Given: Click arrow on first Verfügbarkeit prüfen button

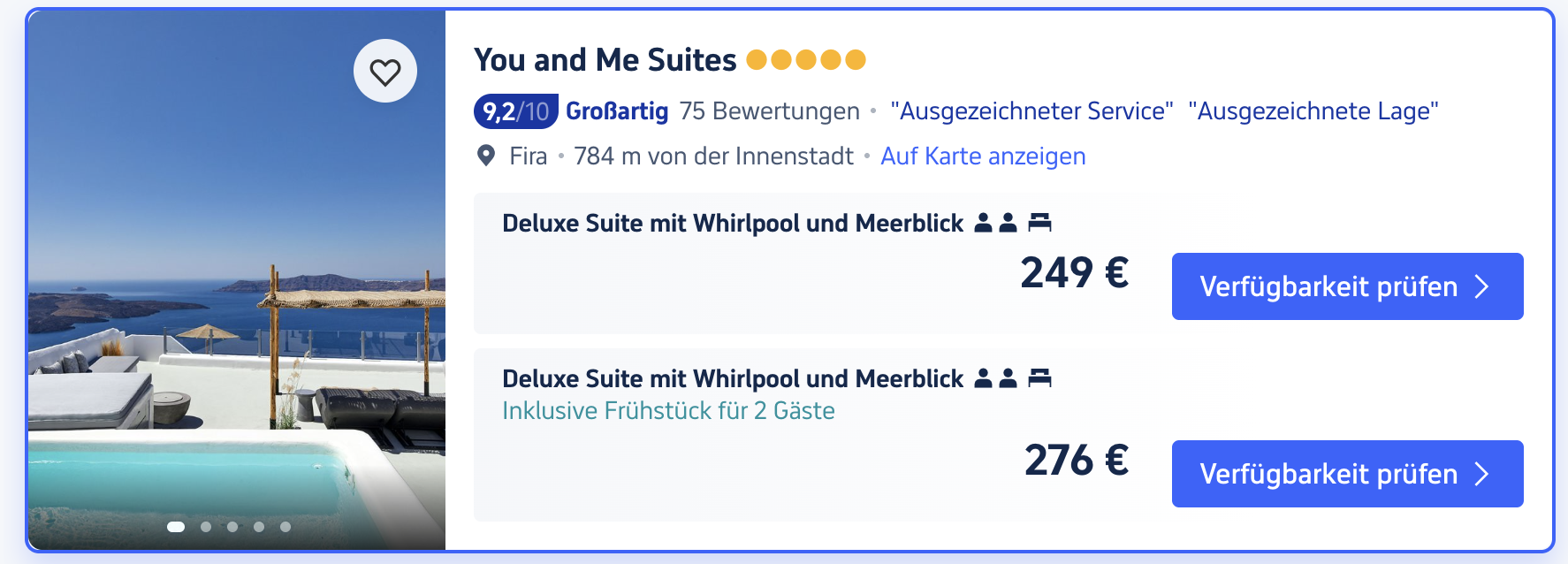Looking at the screenshot, I should click(1482, 286).
